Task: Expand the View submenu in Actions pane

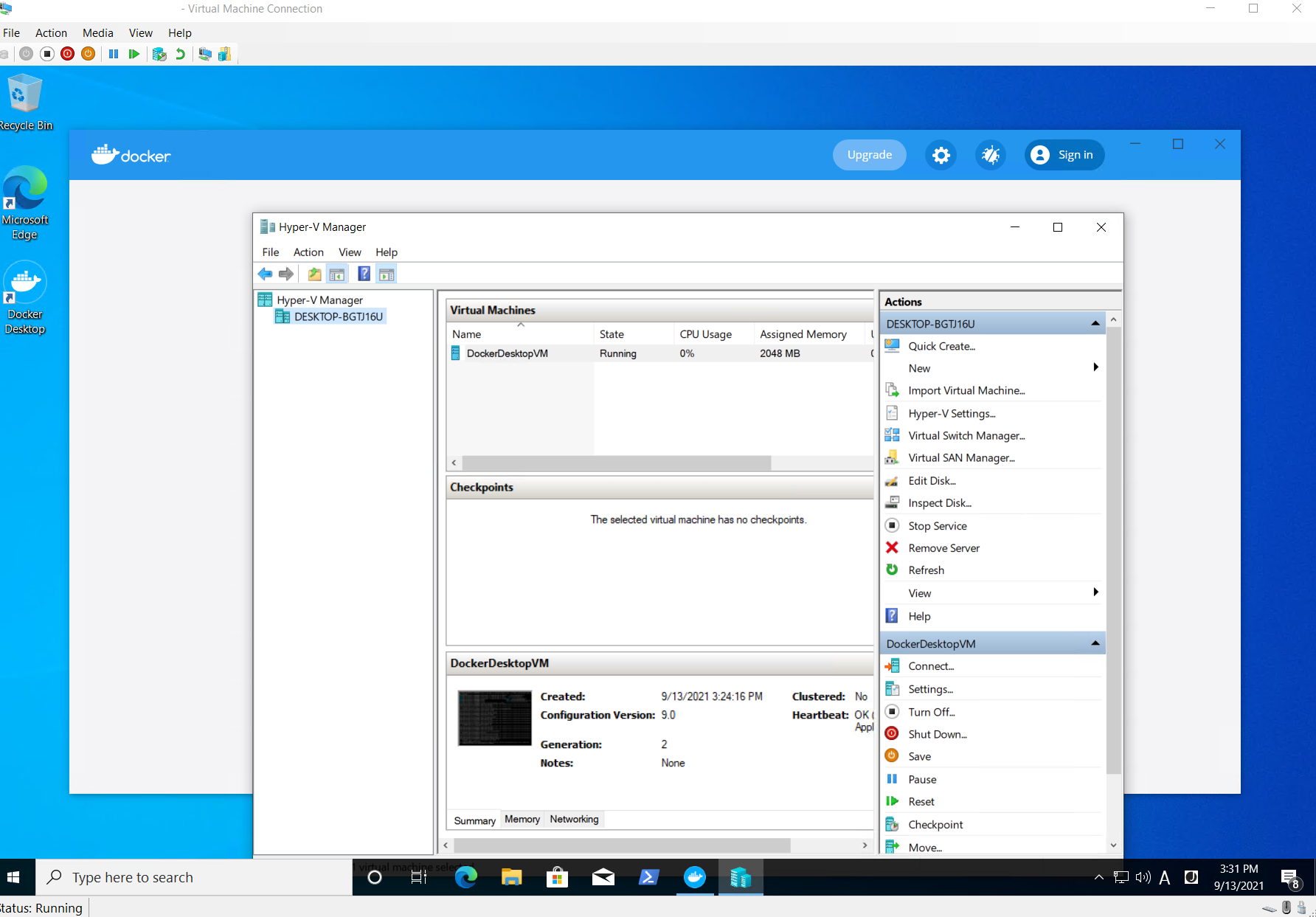Action: click(x=1095, y=592)
